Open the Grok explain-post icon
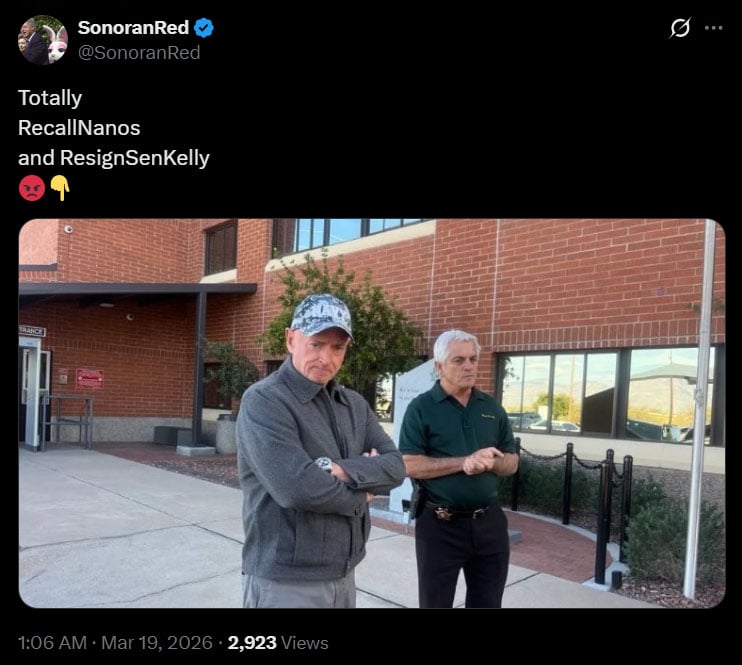The width and height of the screenshot is (742, 665). pos(680,27)
